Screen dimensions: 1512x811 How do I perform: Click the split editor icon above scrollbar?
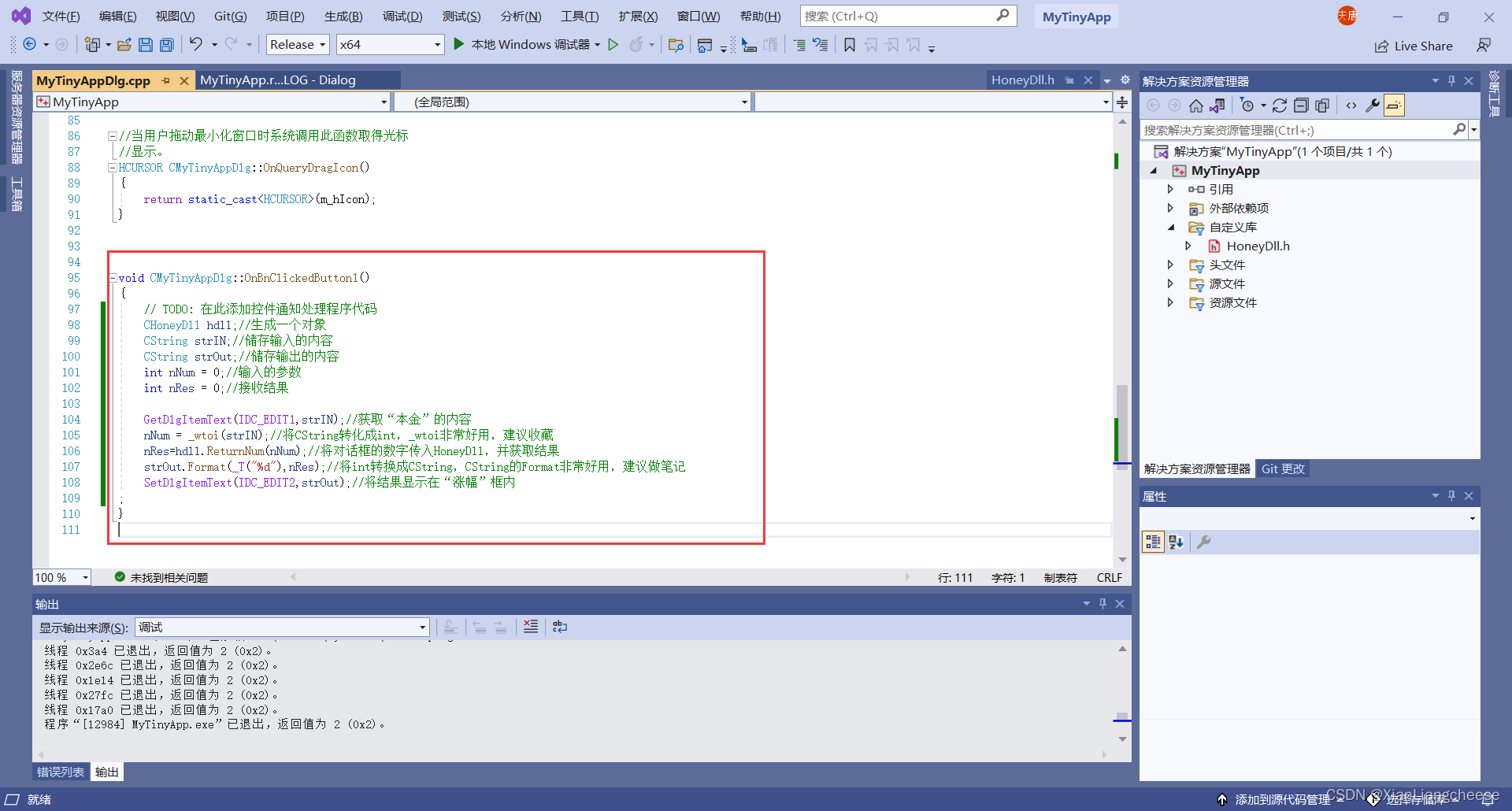[x=1122, y=102]
